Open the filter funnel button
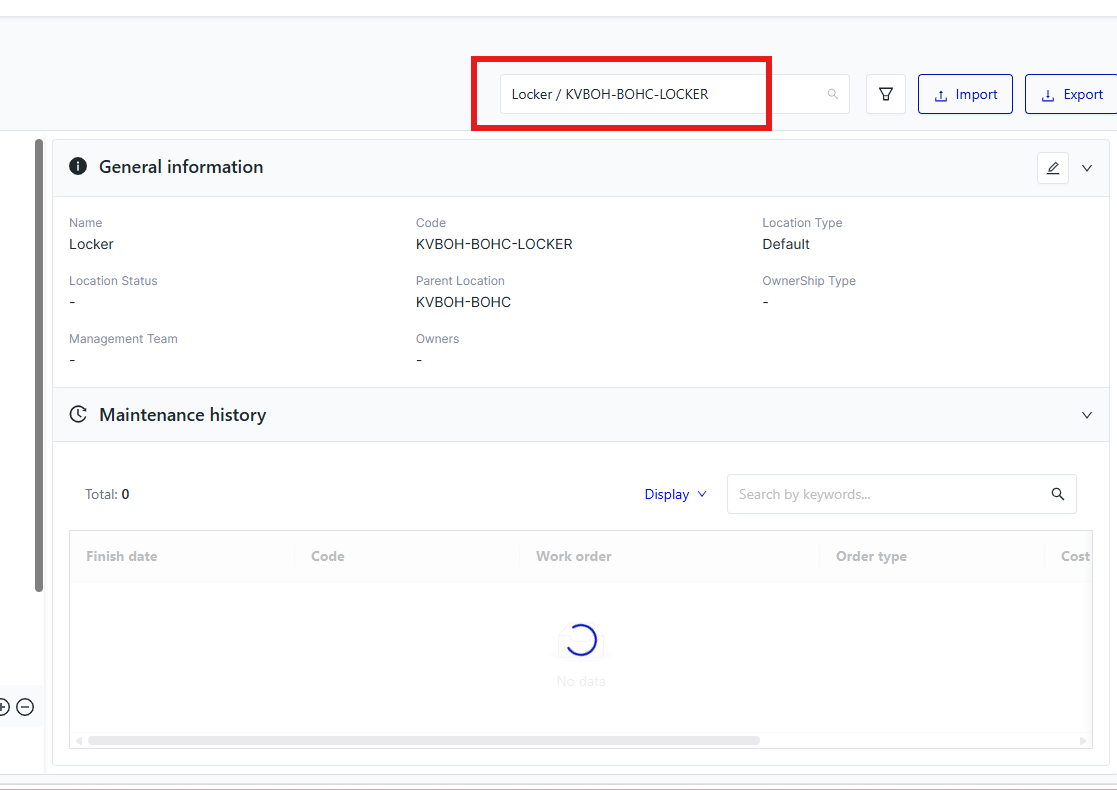1117x790 pixels. tap(885, 94)
